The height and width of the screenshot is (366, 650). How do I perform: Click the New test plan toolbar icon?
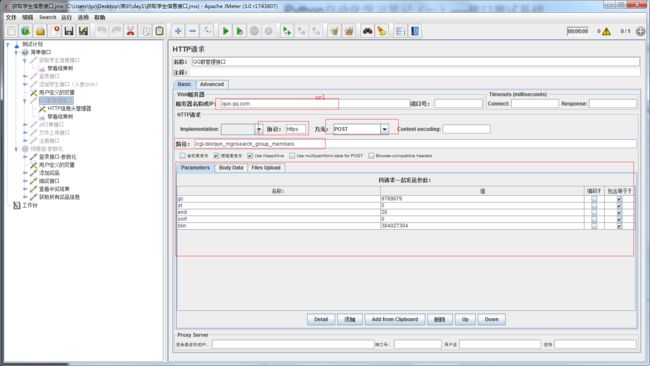(12, 31)
